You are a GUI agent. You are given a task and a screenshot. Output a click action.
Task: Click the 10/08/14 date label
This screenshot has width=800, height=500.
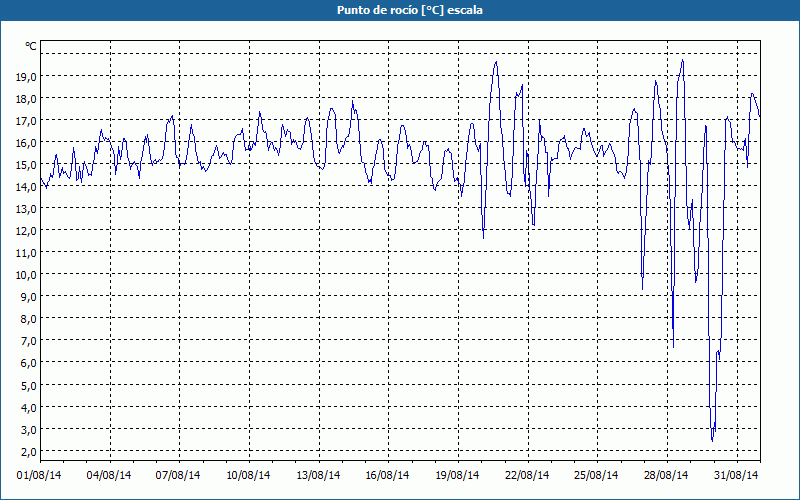click(x=248, y=475)
